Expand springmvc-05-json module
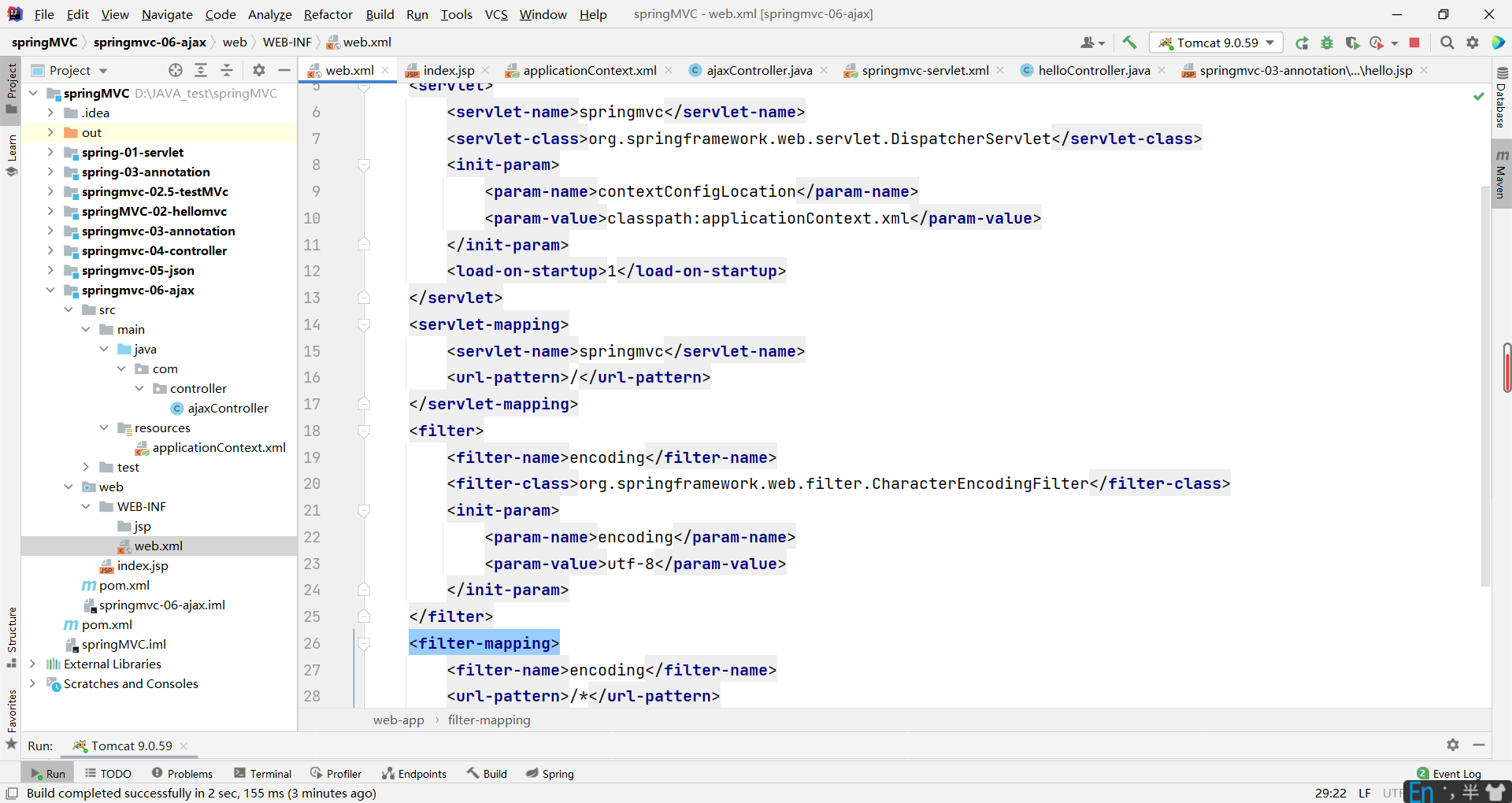The image size is (1512, 803). pyautogui.click(x=50, y=270)
